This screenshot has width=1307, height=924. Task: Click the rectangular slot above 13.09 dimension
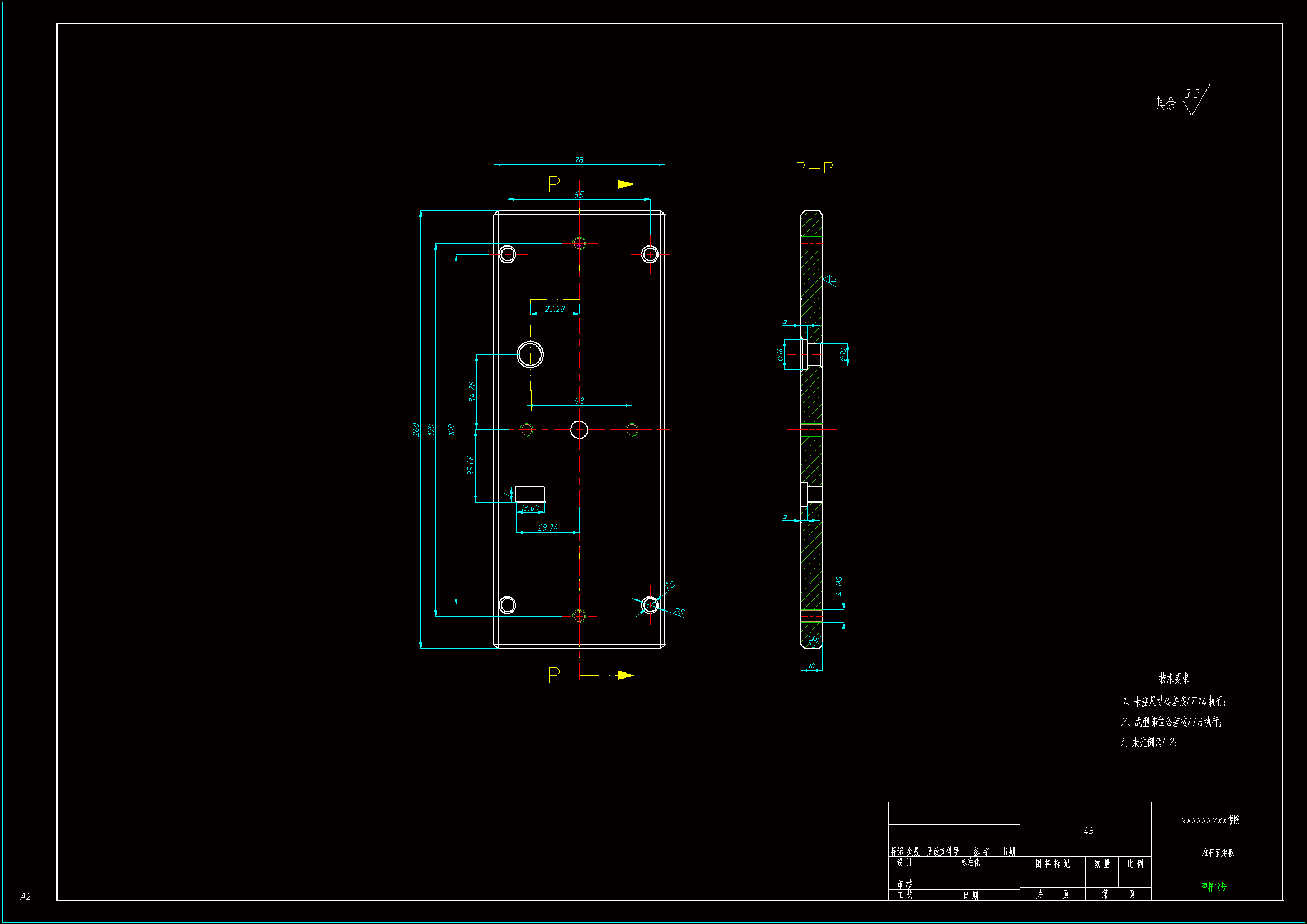(530, 494)
